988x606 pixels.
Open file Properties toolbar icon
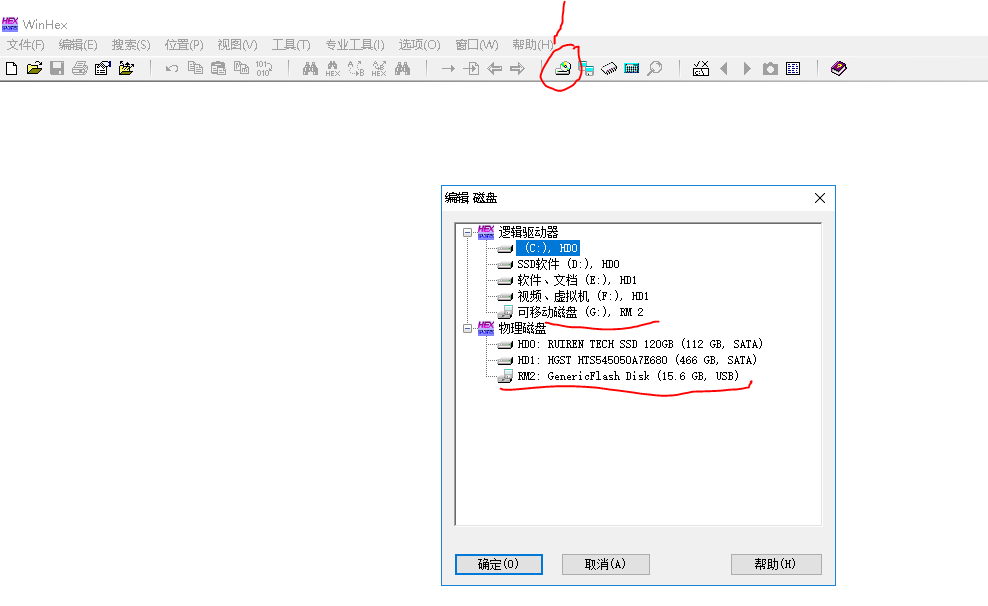click(x=103, y=68)
